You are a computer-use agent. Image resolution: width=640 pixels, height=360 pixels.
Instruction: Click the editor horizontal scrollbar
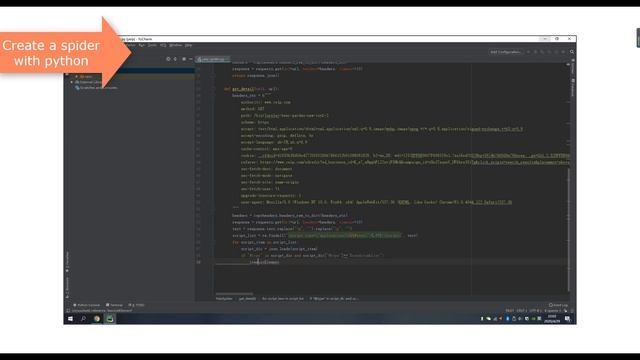pyautogui.click(x=234, y=293)
